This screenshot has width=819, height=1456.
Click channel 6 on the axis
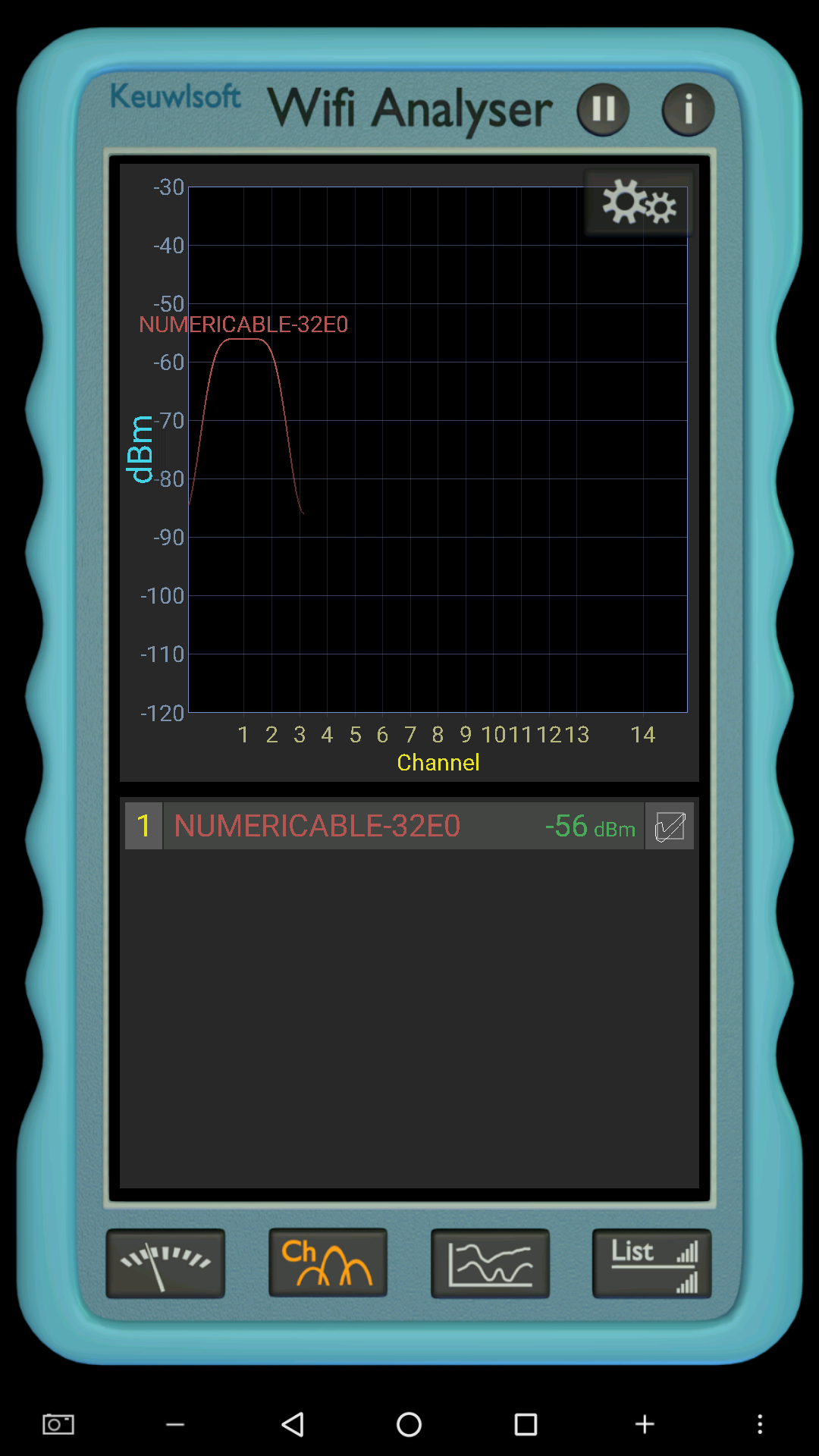[382, 735]
